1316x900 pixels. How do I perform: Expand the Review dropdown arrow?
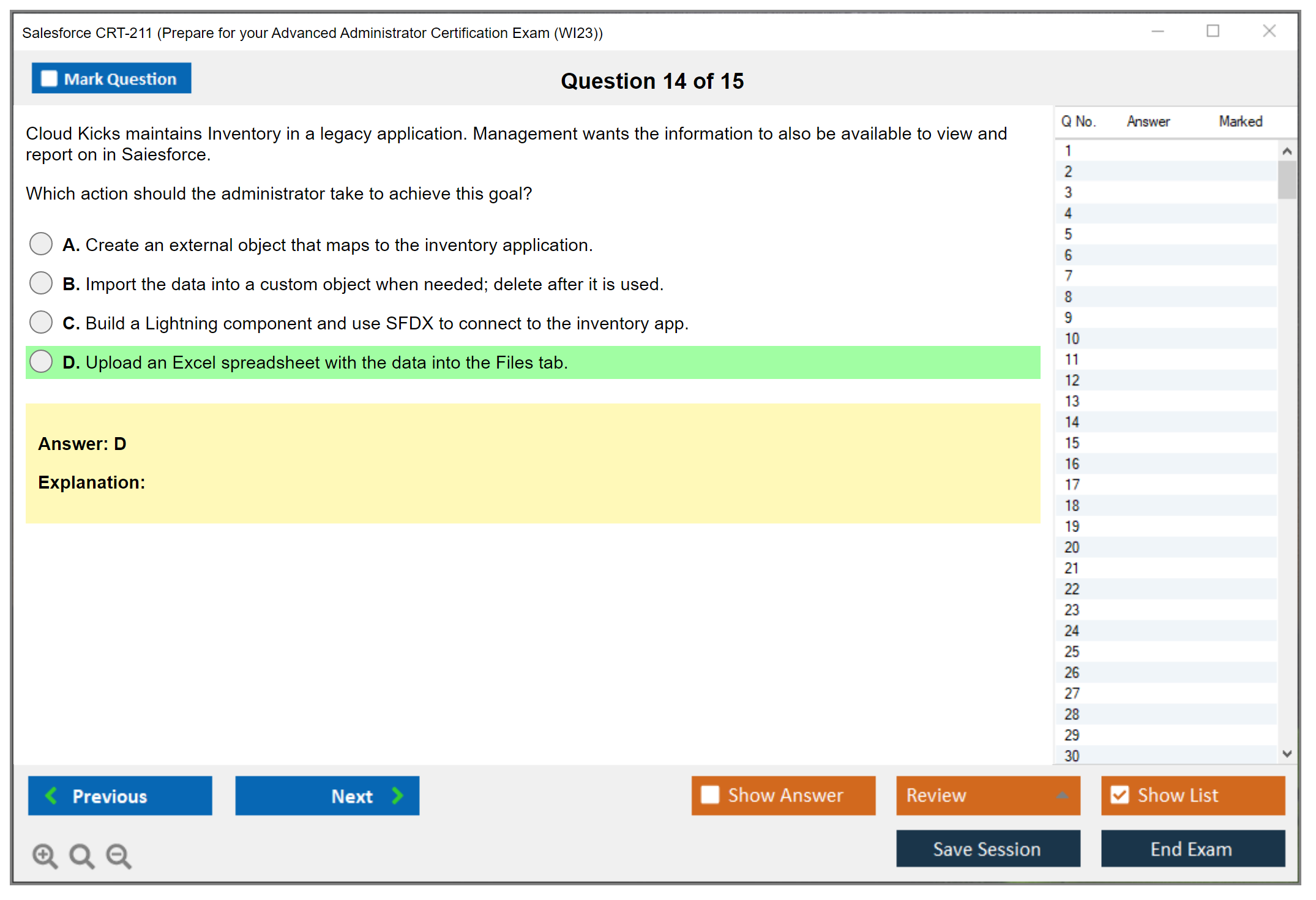pos(1062,795)
